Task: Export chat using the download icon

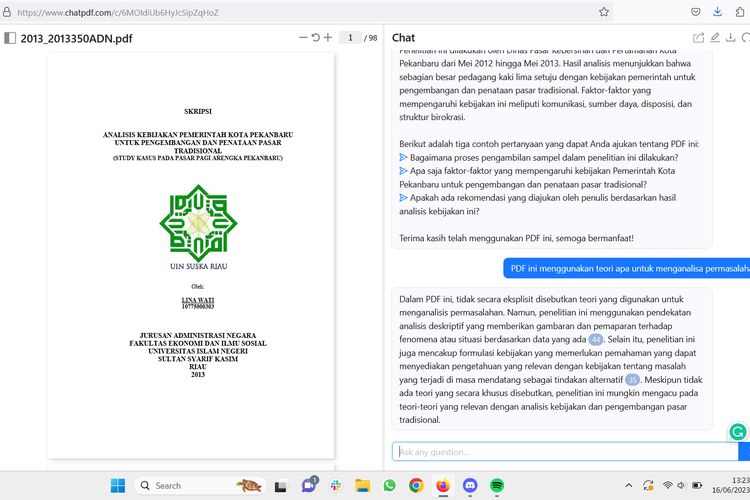Action: pyautogui.click(x=731, y=38)
